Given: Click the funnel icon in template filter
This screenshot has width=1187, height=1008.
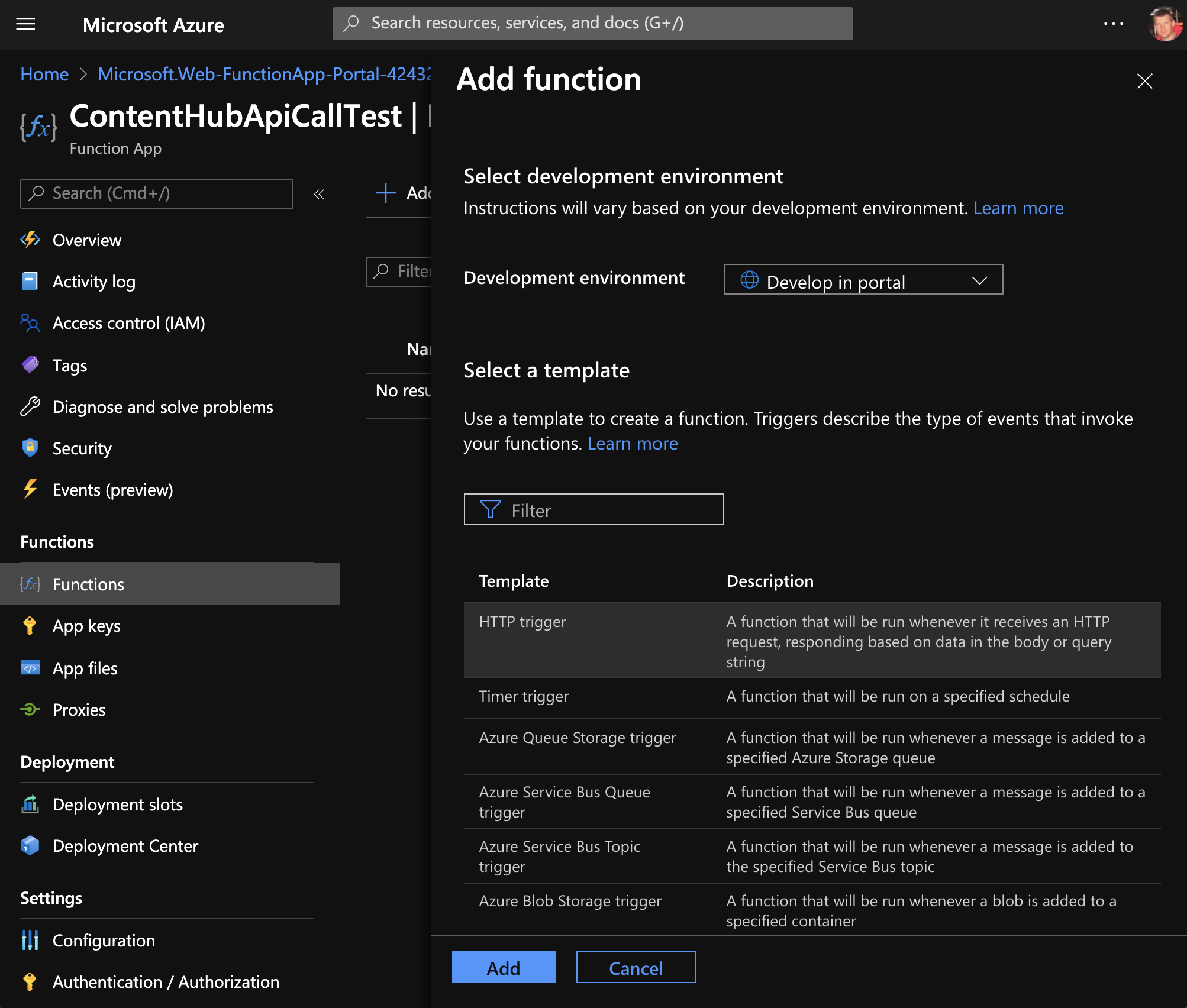Looking at the screenshot, I should click(490, 509).
